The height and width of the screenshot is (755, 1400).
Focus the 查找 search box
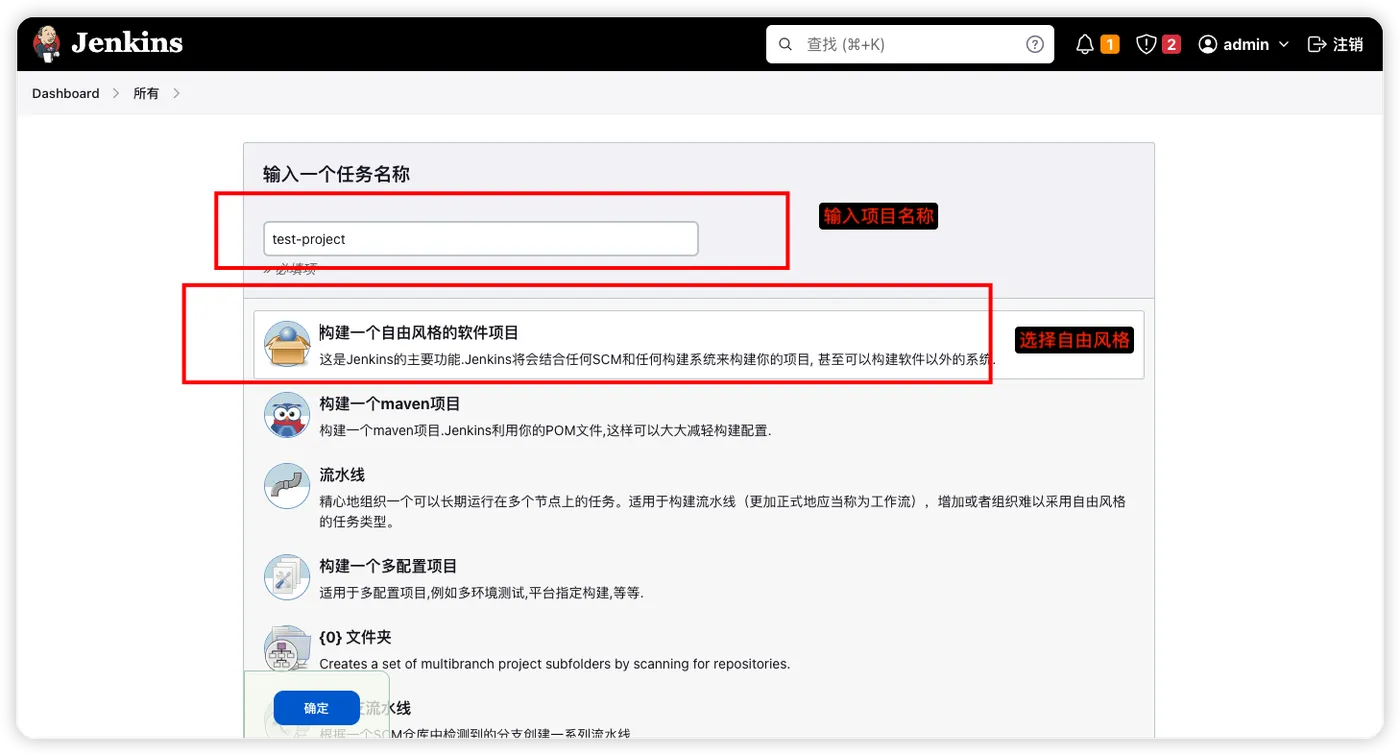pos(910,44)
